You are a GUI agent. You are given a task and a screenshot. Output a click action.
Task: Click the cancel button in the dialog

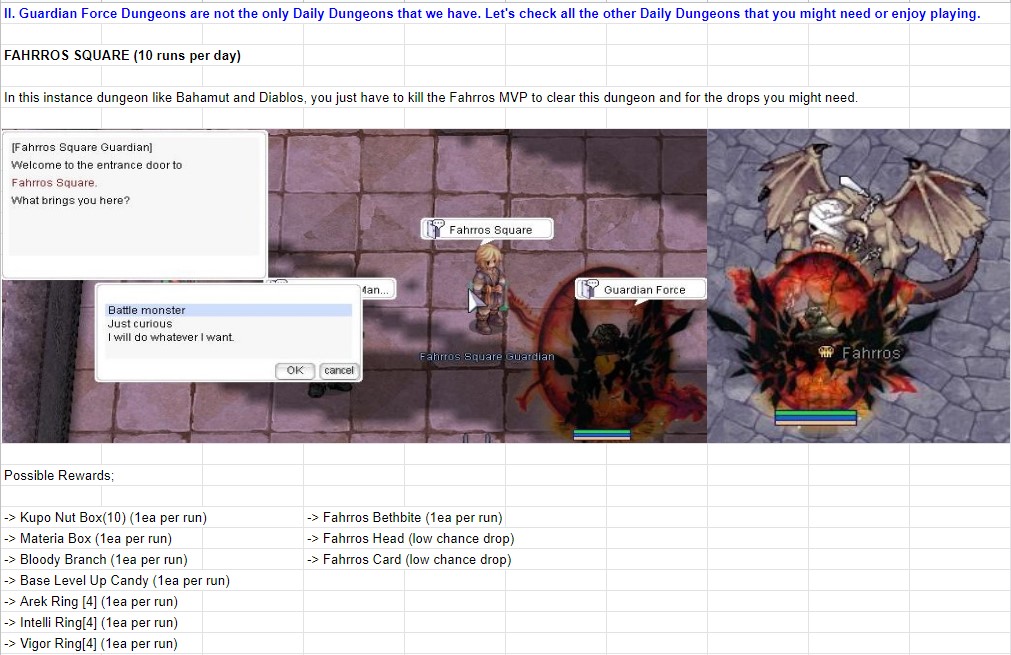[339, 371]
